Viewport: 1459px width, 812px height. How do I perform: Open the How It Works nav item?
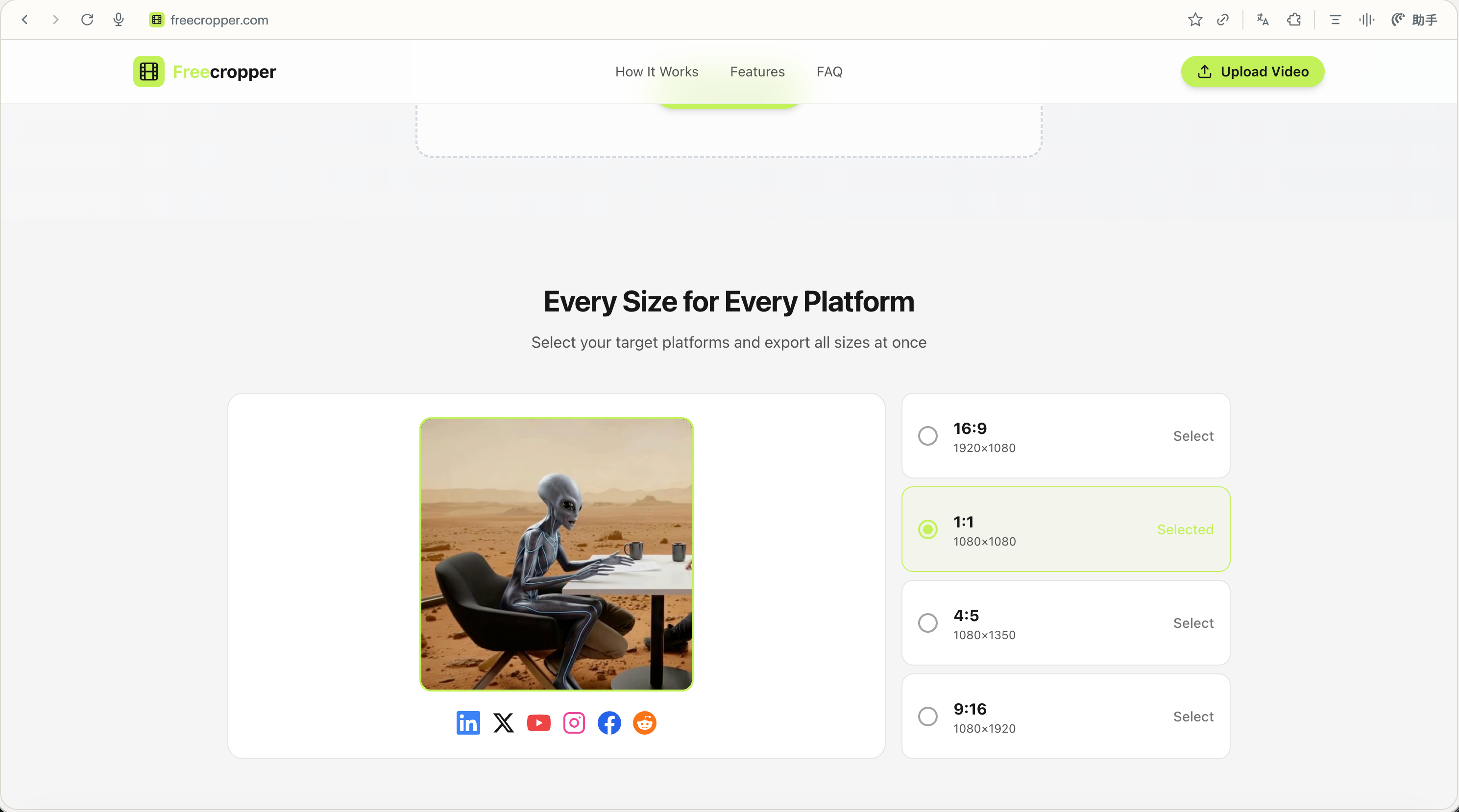coord(657,72)
